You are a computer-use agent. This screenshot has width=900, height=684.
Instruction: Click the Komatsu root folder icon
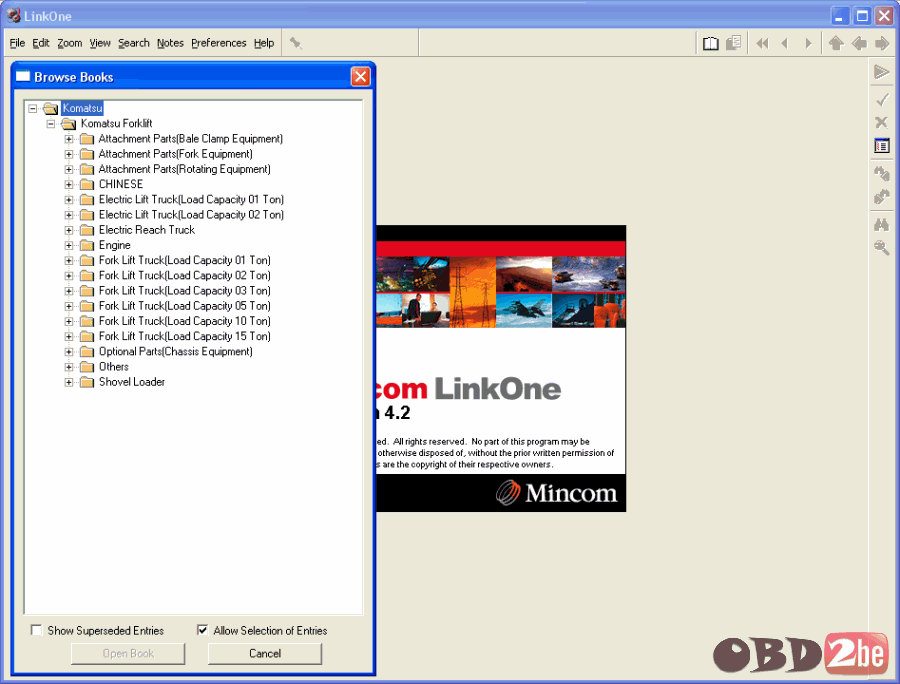click(x=51, y=108)
